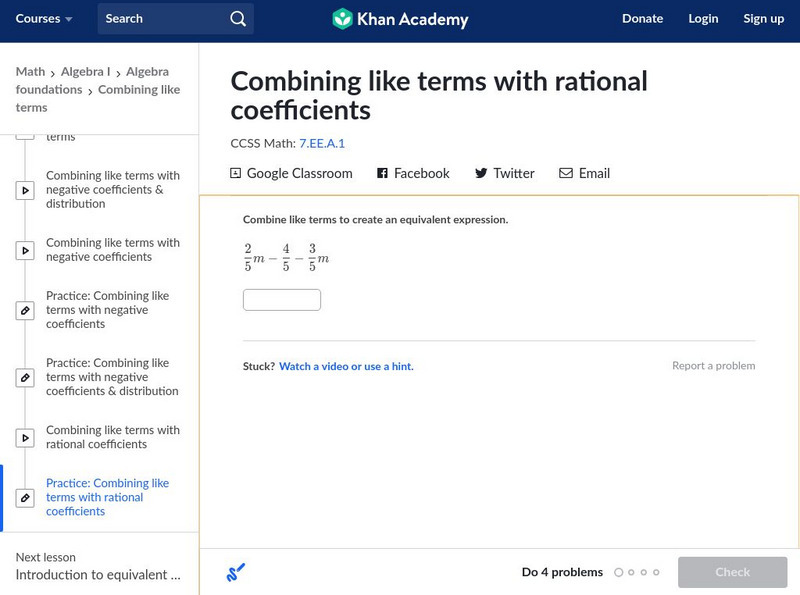Viewport: 800px width, 595px height.
Task: Open Practice: Combining like terms with rational coefficients
Action: coord(107,497)
